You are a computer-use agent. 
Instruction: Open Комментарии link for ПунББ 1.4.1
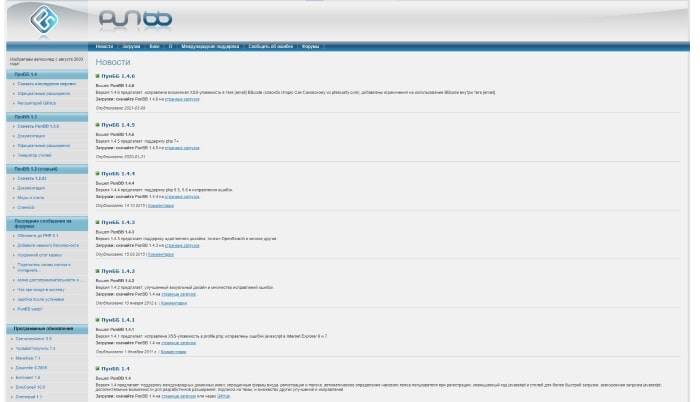tap(173, 352)
